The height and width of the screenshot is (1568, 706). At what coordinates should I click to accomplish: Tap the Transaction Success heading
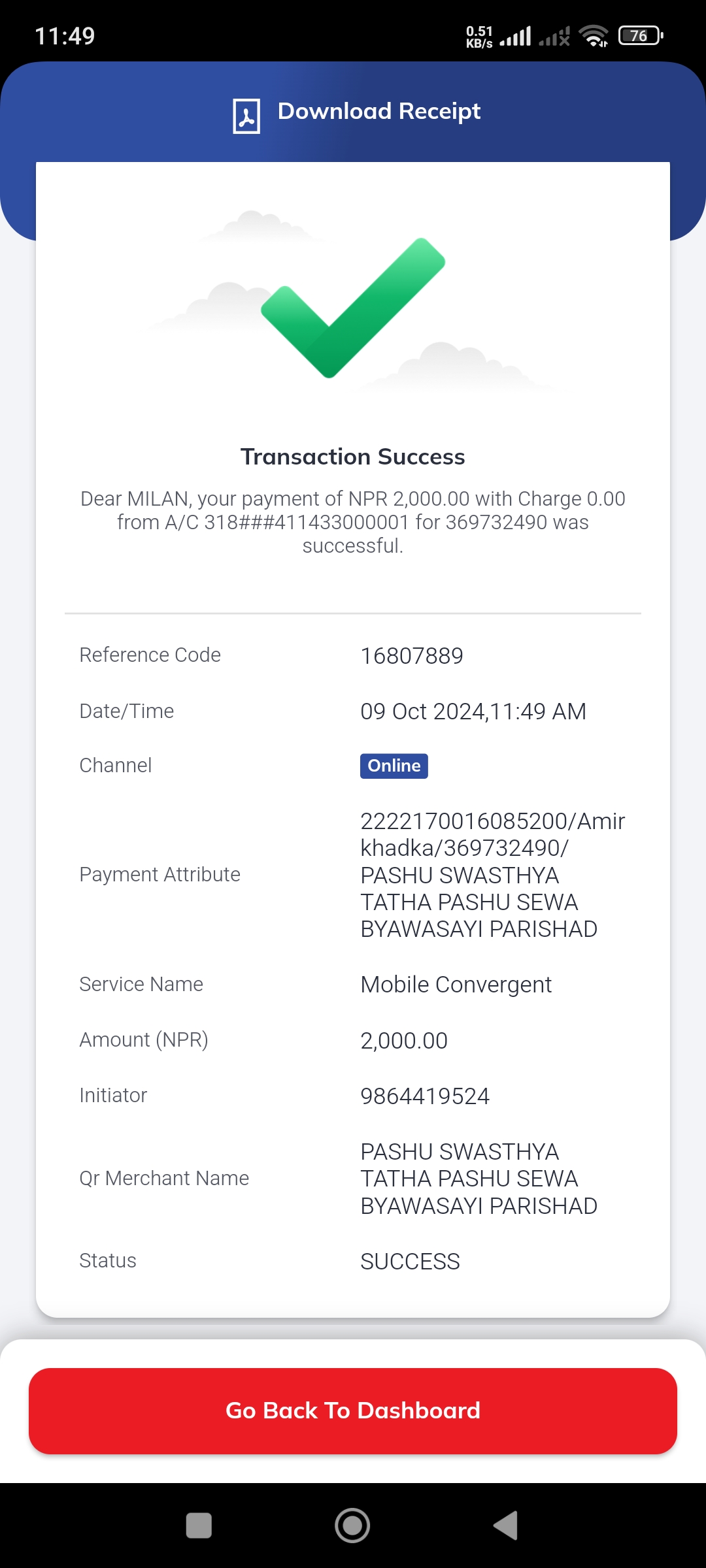353,457
